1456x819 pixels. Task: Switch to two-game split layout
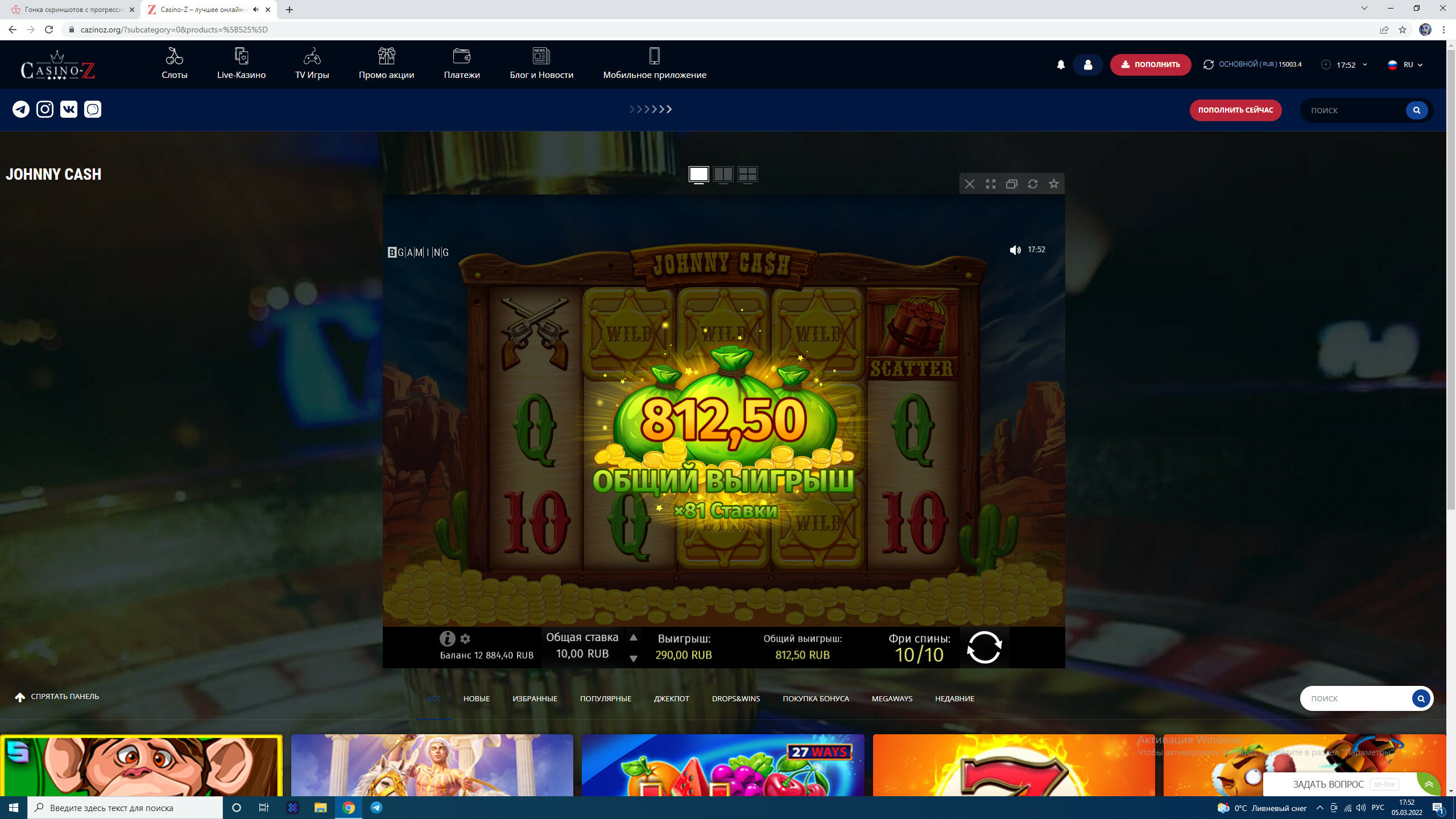[x=723, y=174]
